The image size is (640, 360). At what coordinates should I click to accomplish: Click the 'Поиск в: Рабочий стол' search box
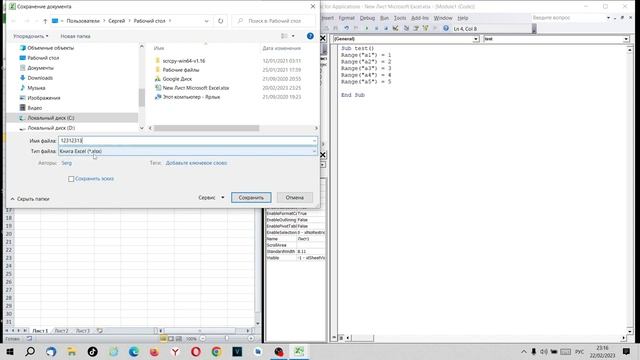pyautogui.click(x=274, y=21)
